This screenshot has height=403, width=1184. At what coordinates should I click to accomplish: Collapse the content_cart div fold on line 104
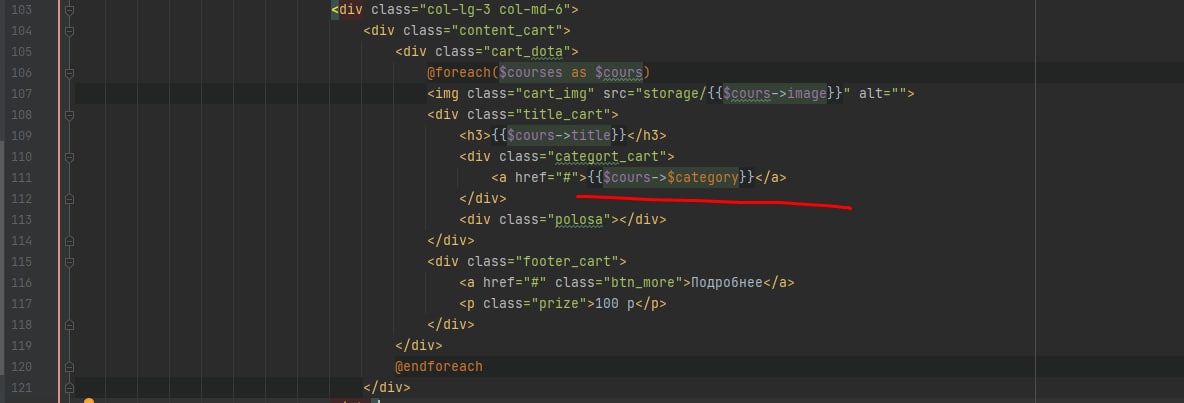pos(69,32)
